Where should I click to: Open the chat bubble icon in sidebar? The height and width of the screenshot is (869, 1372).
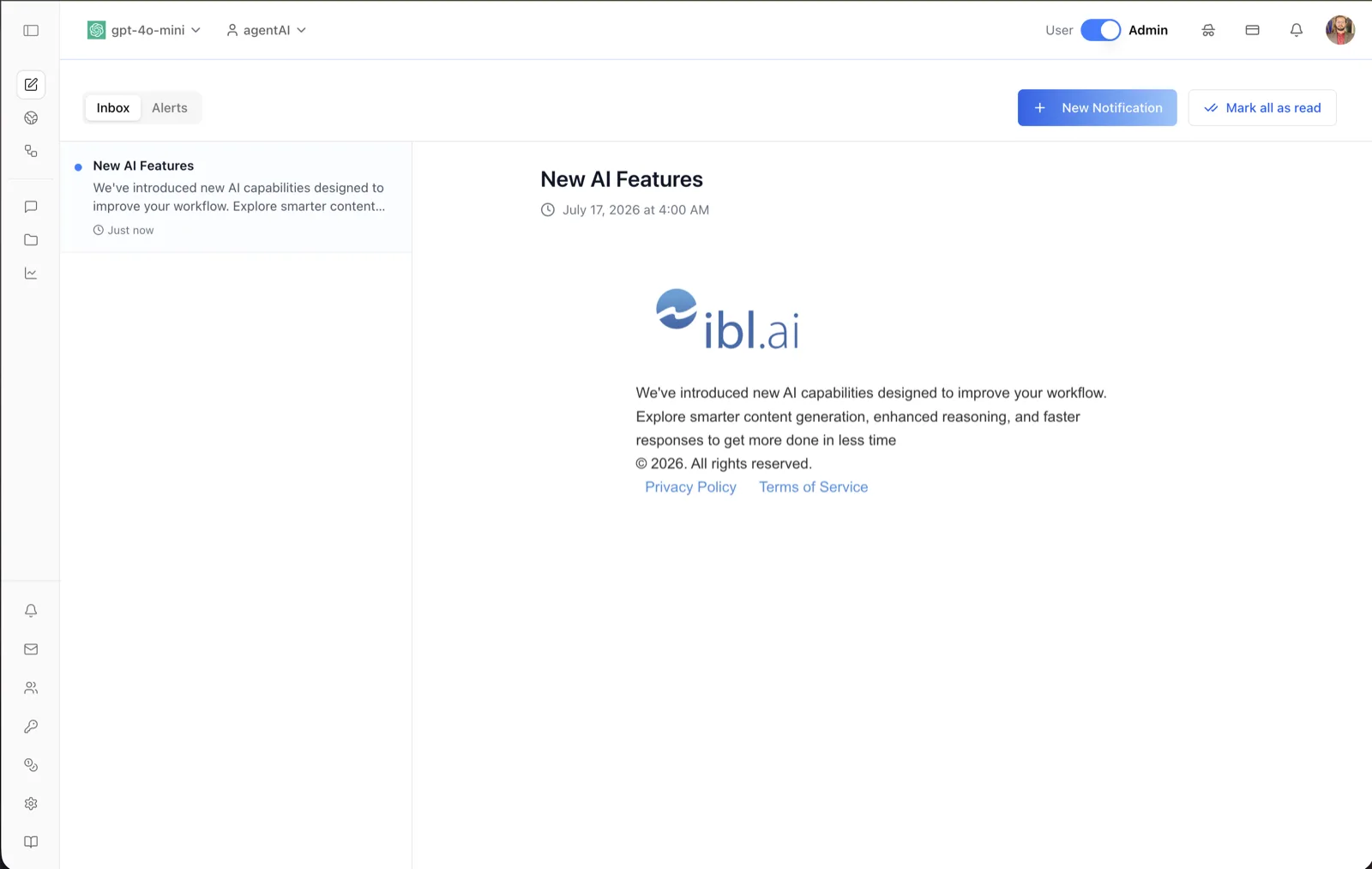click(x=31, y=207)
